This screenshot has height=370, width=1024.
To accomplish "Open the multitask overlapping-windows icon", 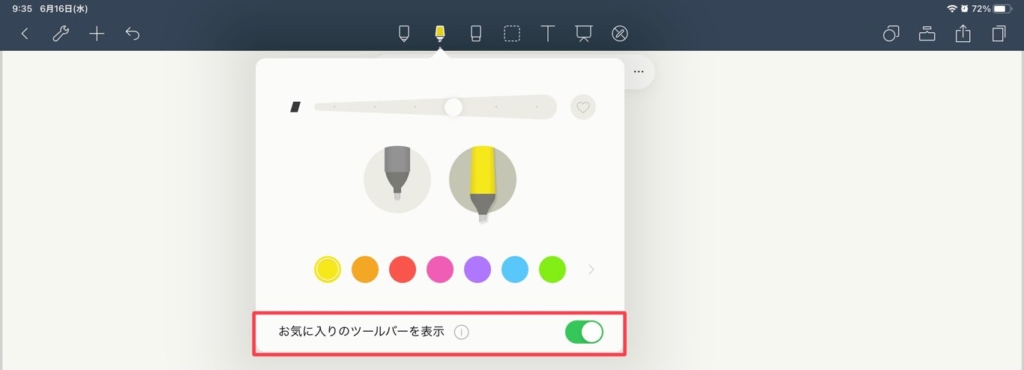I will pos(891,34).
